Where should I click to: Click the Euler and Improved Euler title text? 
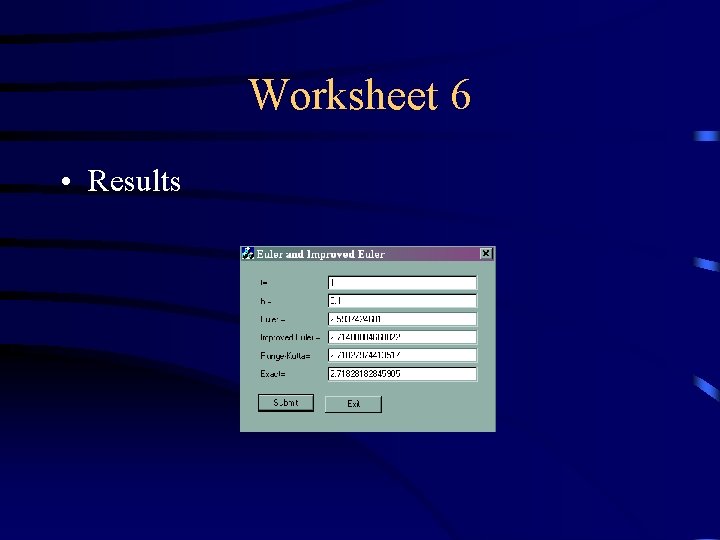point(320,254)
